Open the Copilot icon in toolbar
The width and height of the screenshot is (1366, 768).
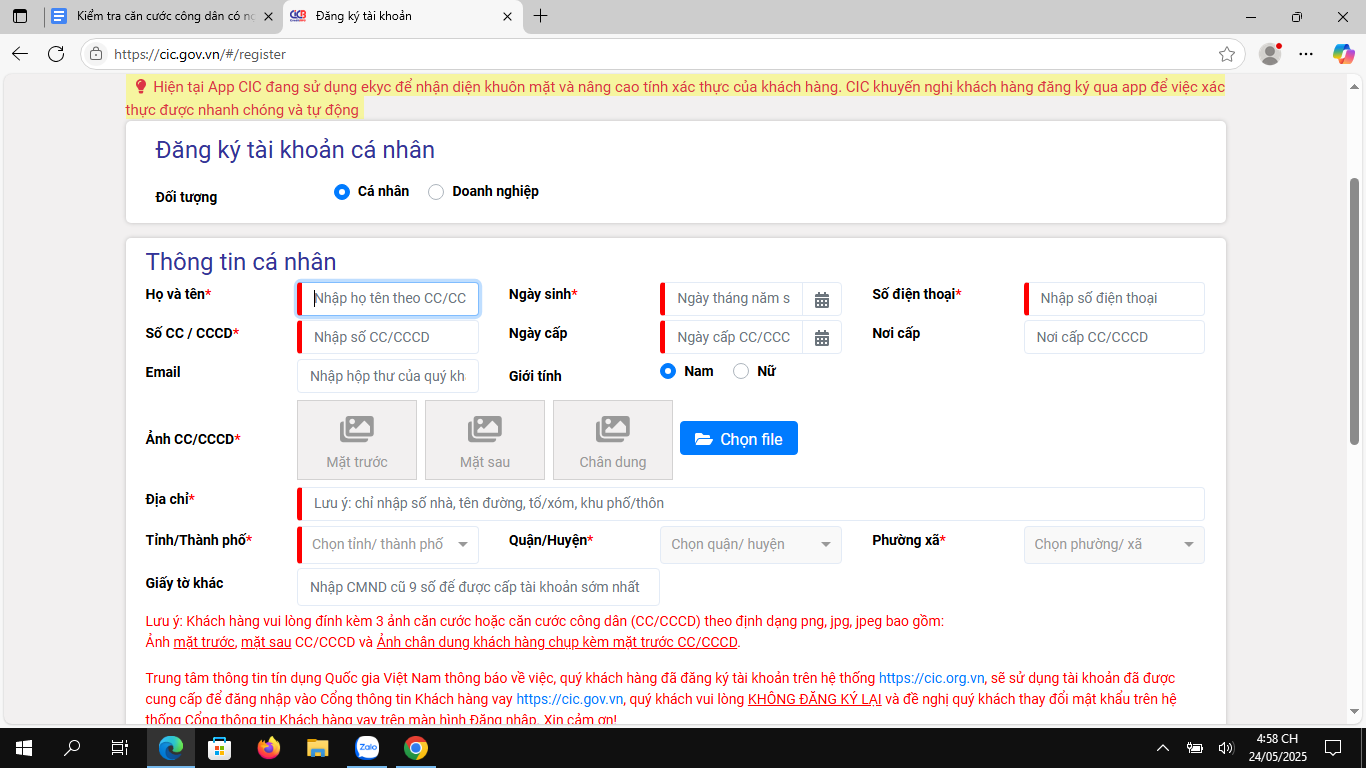1343,54
